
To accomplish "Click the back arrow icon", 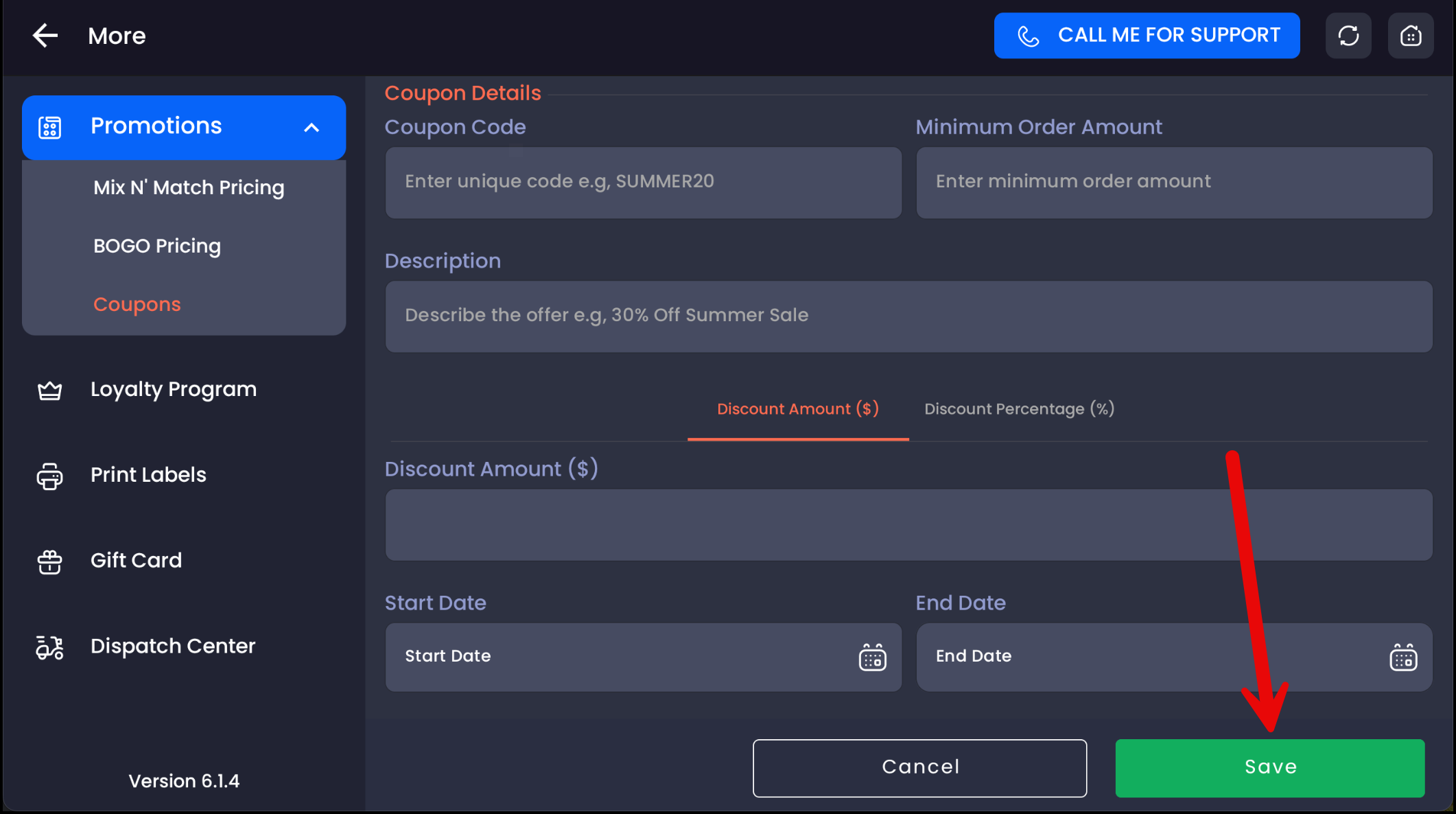I will (45, 36).
